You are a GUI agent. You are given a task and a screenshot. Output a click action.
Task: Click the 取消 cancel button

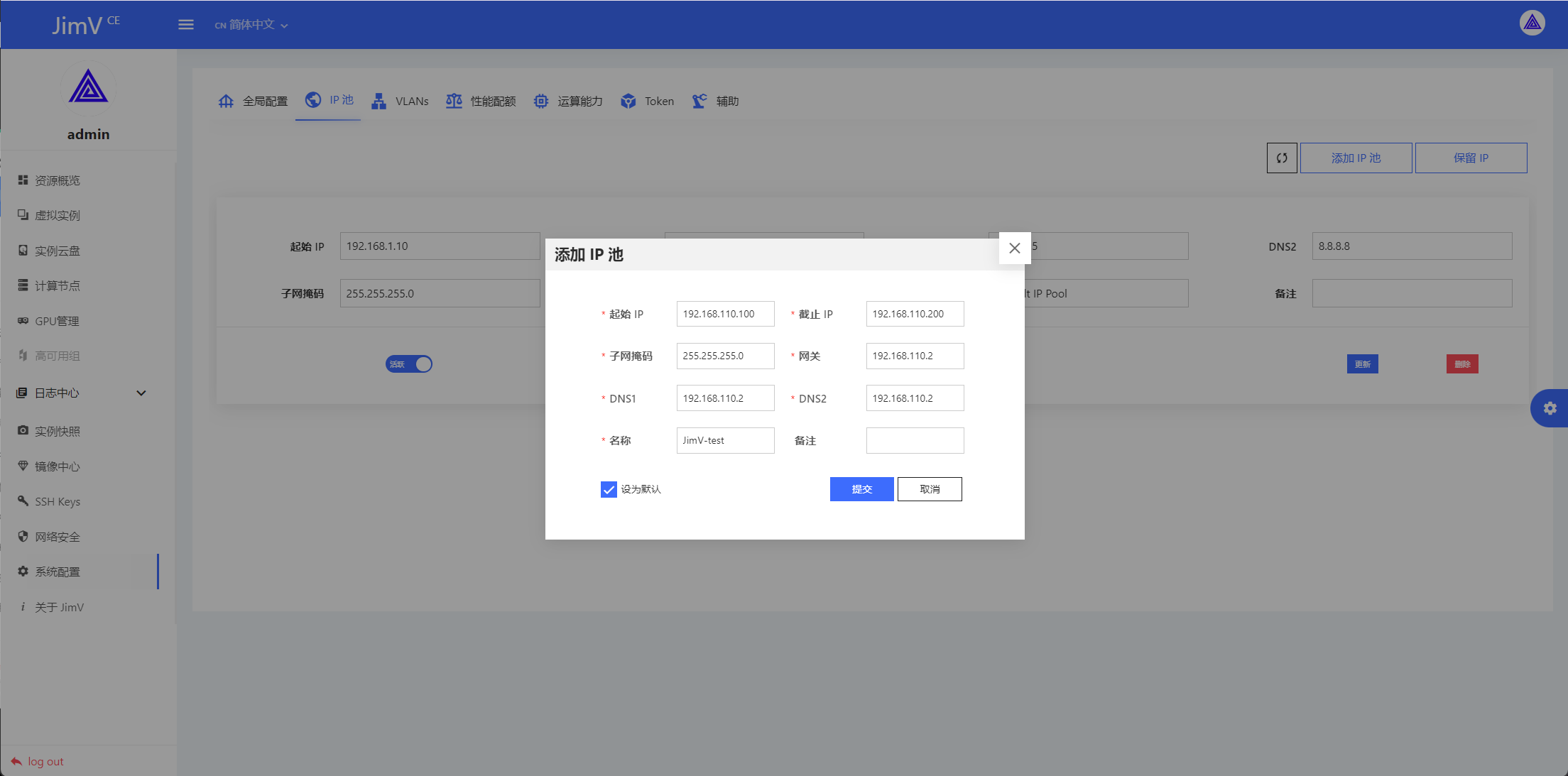click(x=930, y=489)
